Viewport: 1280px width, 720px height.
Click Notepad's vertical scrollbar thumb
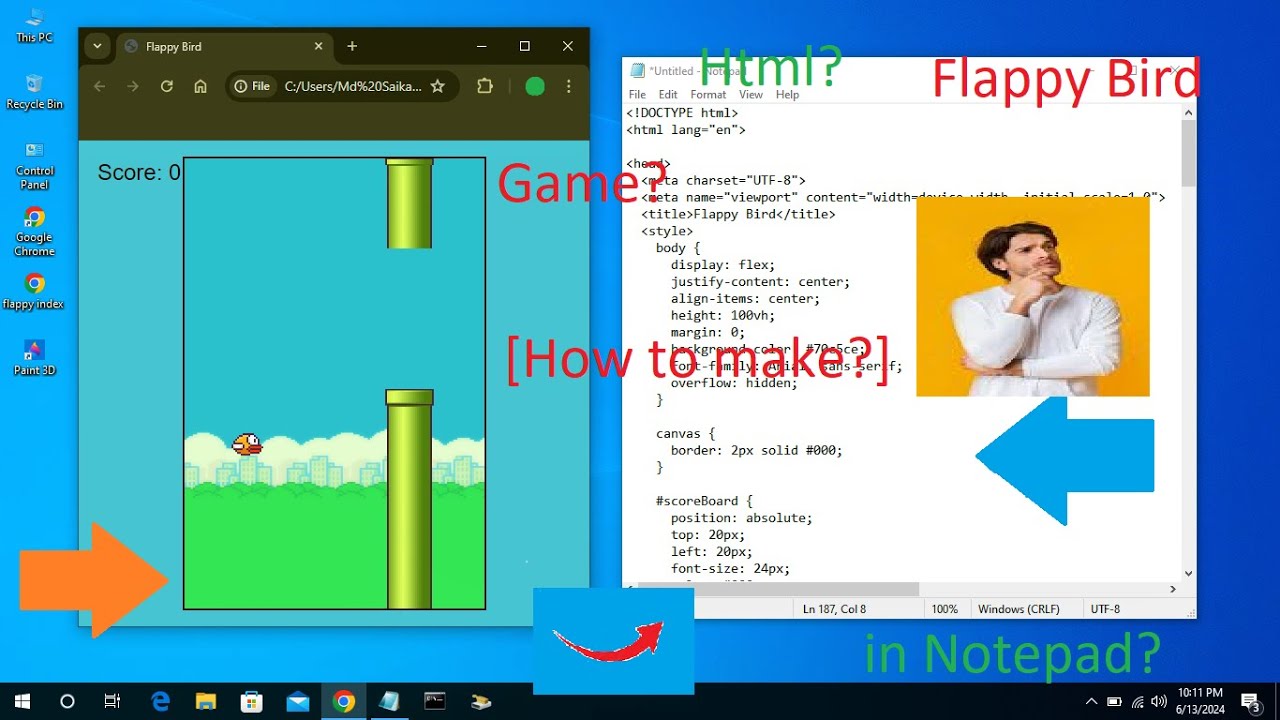pyautogui.click(x=1188, y=153)
